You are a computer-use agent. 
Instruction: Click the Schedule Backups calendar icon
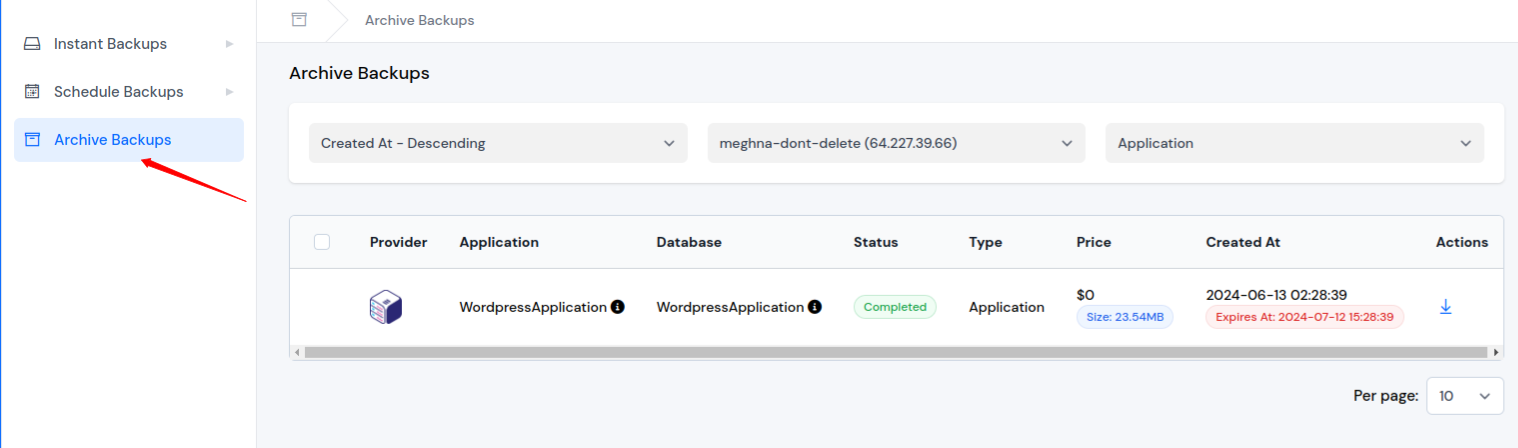click(x=32, y=92)
